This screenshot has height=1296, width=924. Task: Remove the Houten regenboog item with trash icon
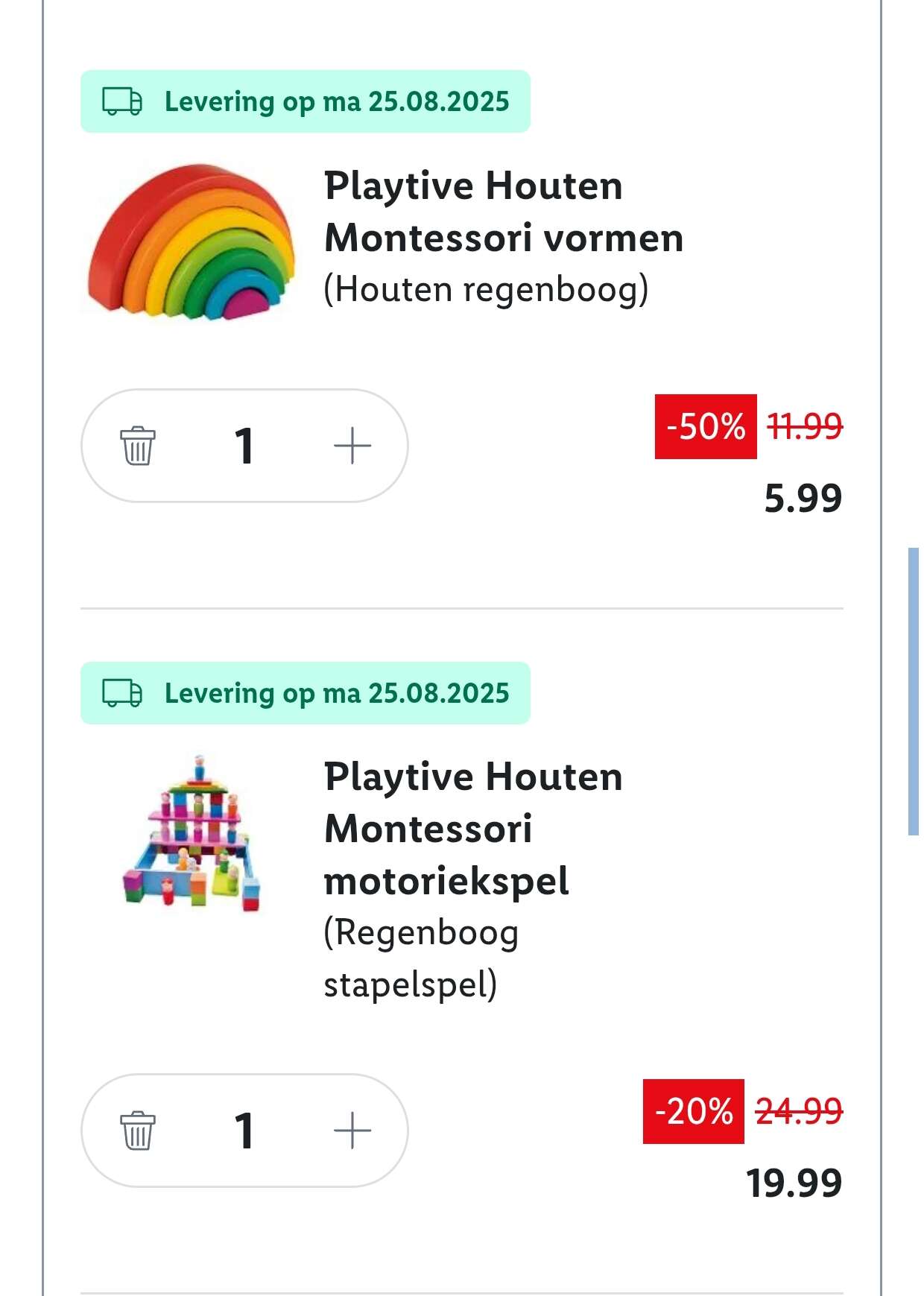click(x=138, y=446)
